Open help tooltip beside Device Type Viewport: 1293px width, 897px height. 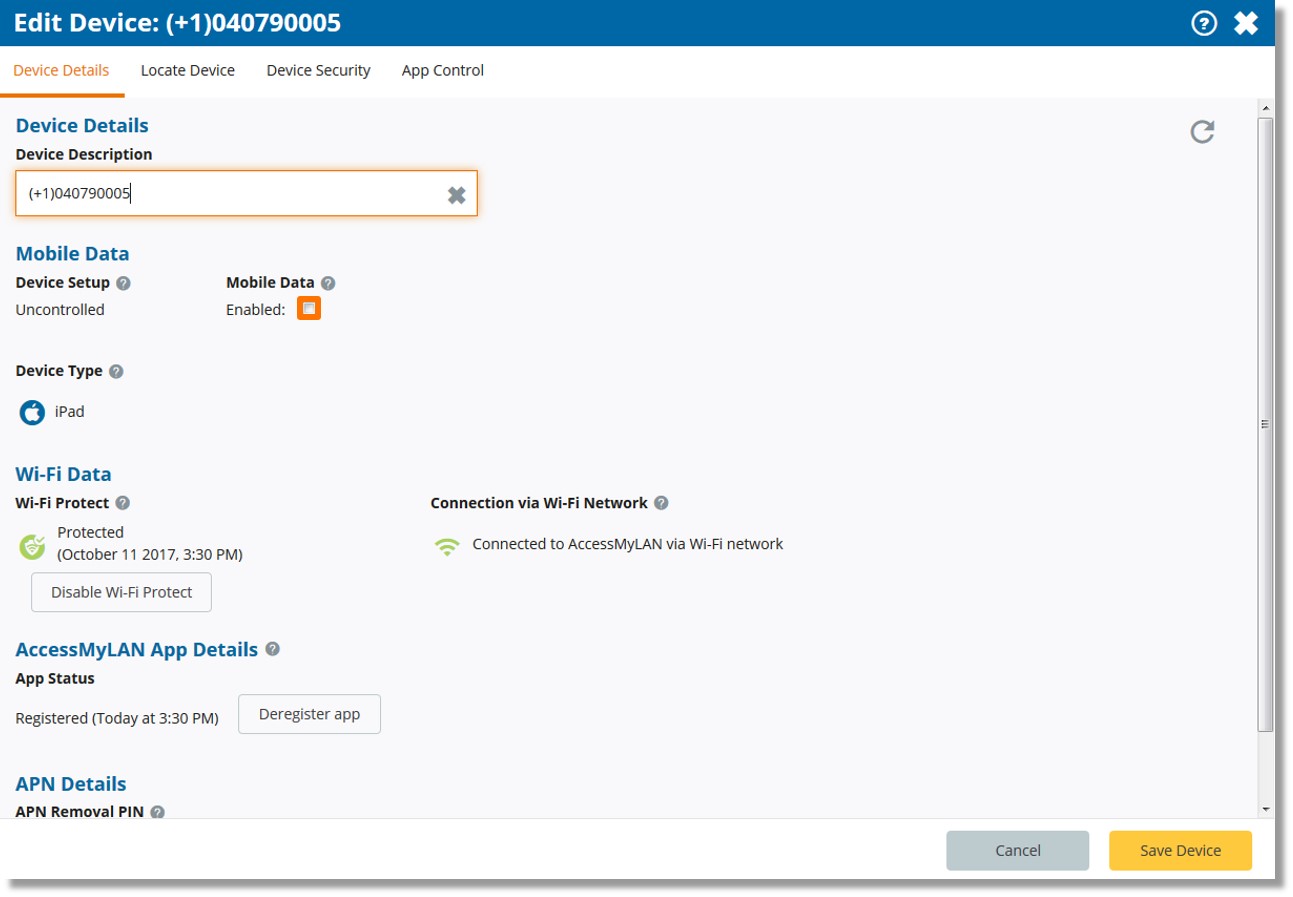pyautogui.click(x=116, y=371)
